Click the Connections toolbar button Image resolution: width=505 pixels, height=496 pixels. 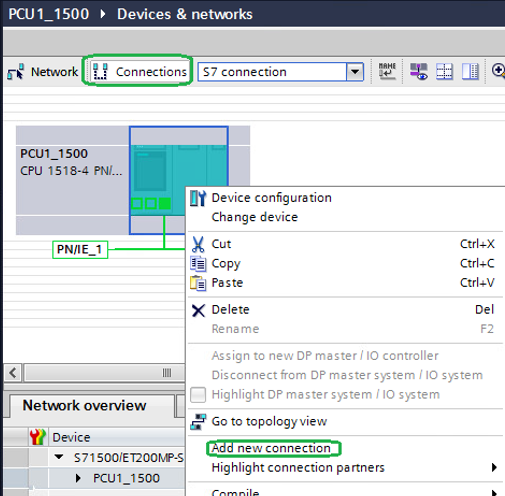[140, 72]
